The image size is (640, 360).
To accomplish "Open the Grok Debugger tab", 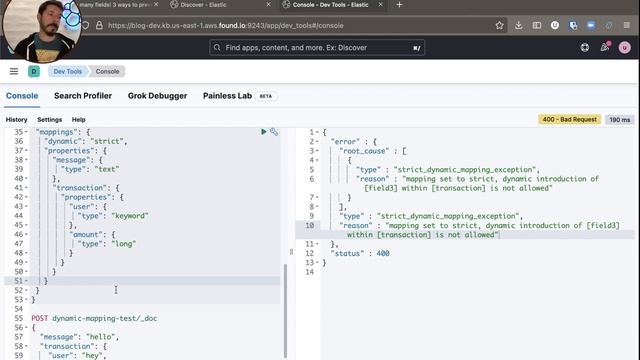I will pyautogui.click(x=157, y=96).
